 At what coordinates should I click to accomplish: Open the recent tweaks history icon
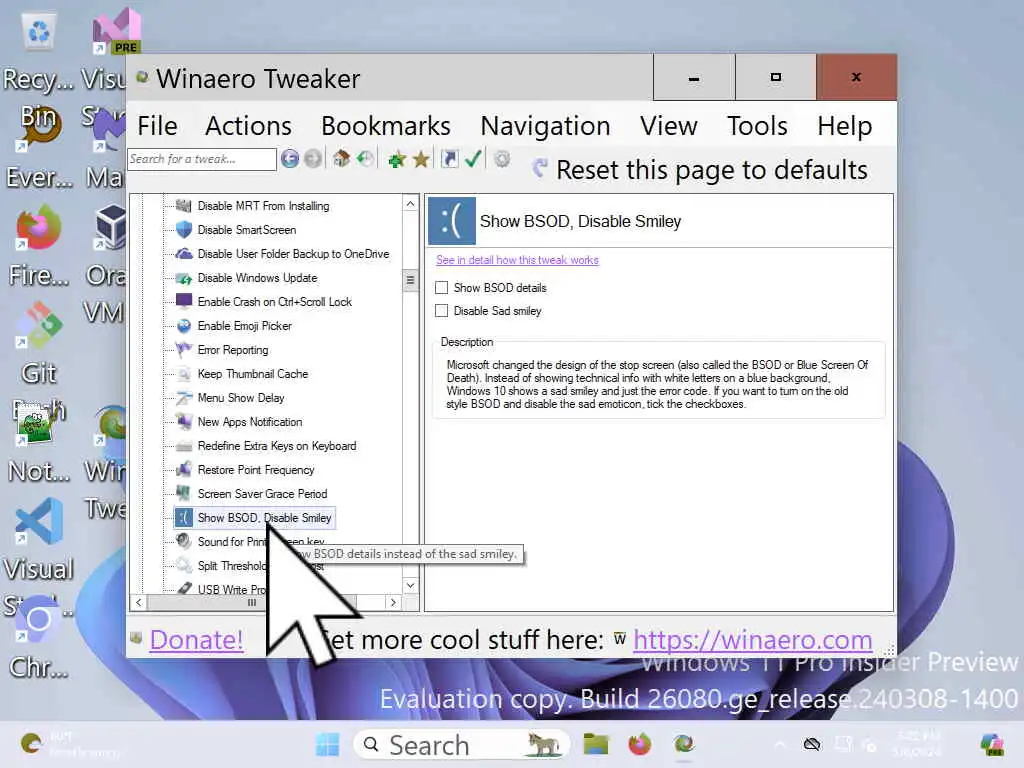(365, 159)
